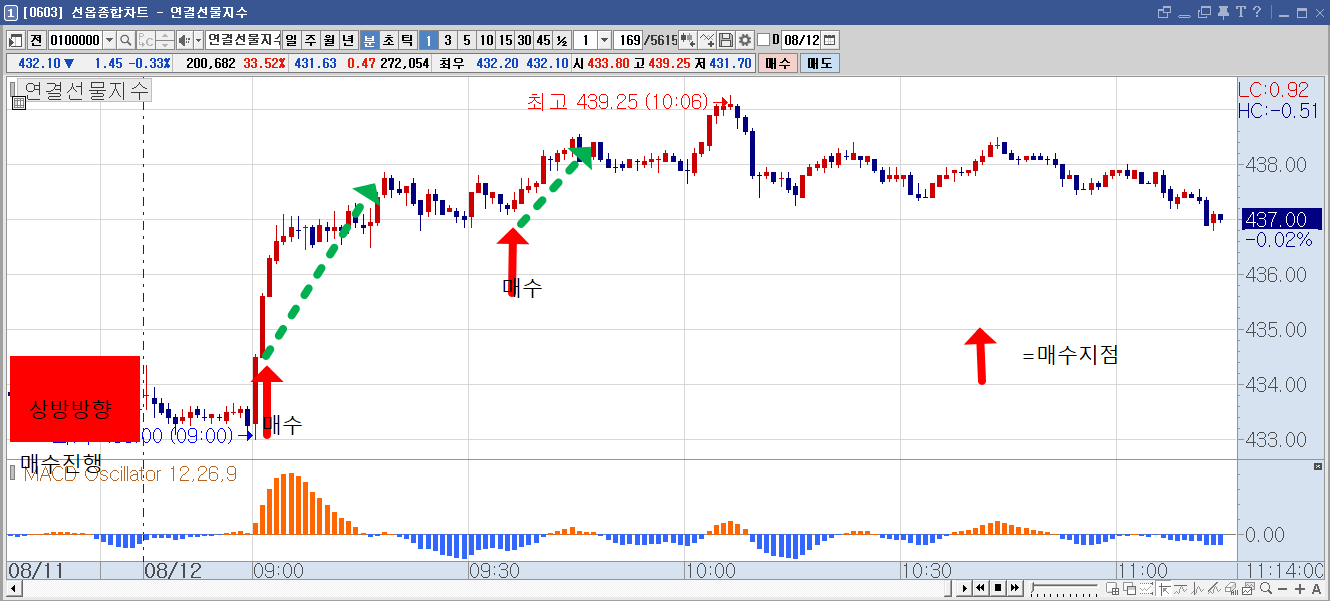Click the crosshair cursor icon at bottom
The image size is (1330, 601).
tap(1164, 589)
